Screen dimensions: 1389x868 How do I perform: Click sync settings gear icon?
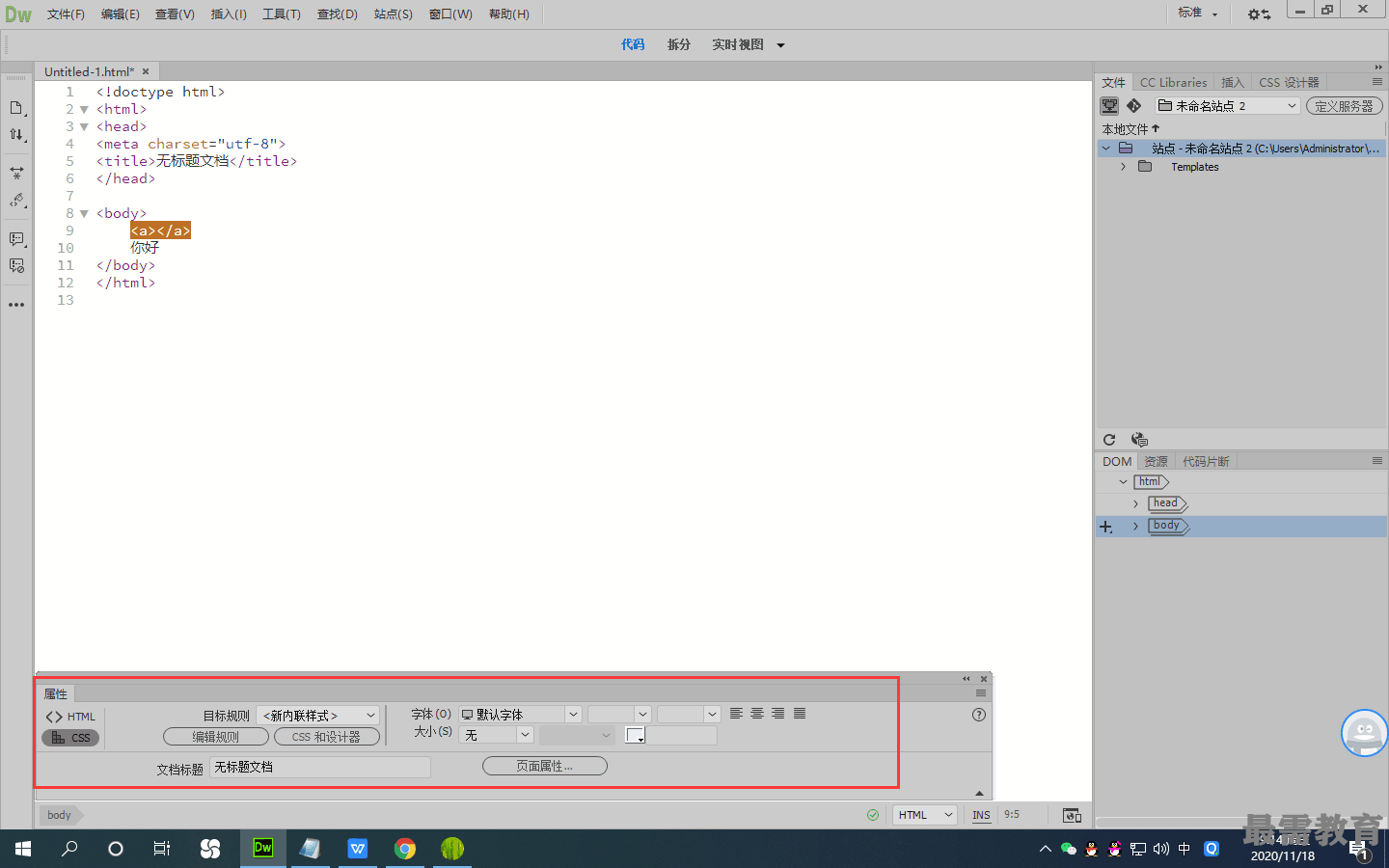[x=1259, y=14]
